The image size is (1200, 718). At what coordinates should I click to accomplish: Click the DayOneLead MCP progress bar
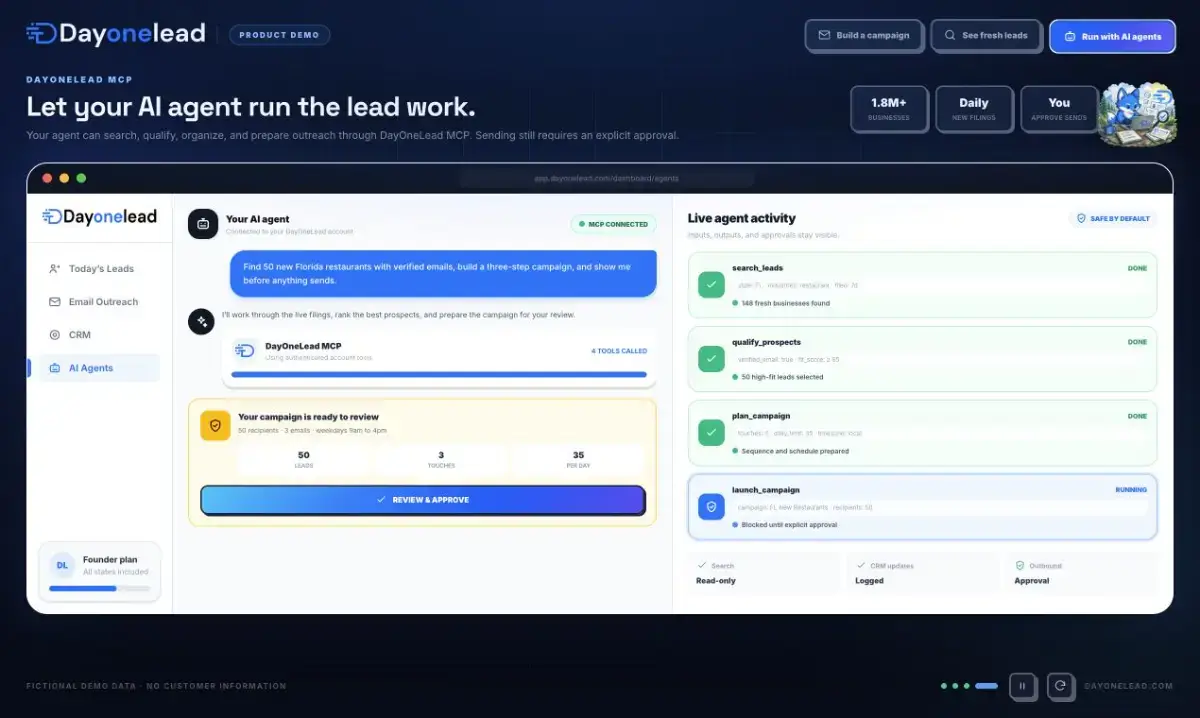(x=439, y=375)
